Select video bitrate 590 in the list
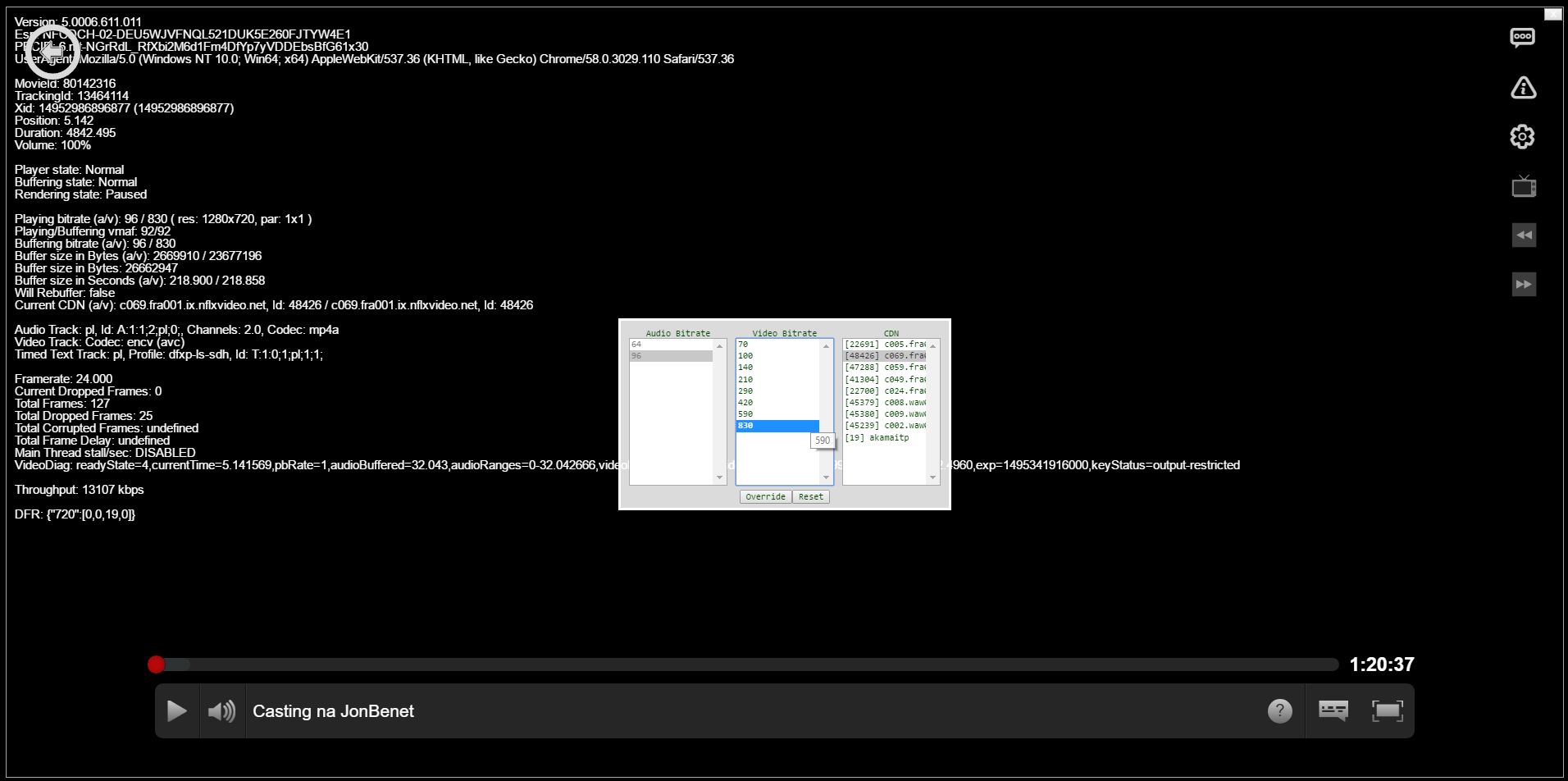This screenshot has width=1568, height=781. click(777, 414)
